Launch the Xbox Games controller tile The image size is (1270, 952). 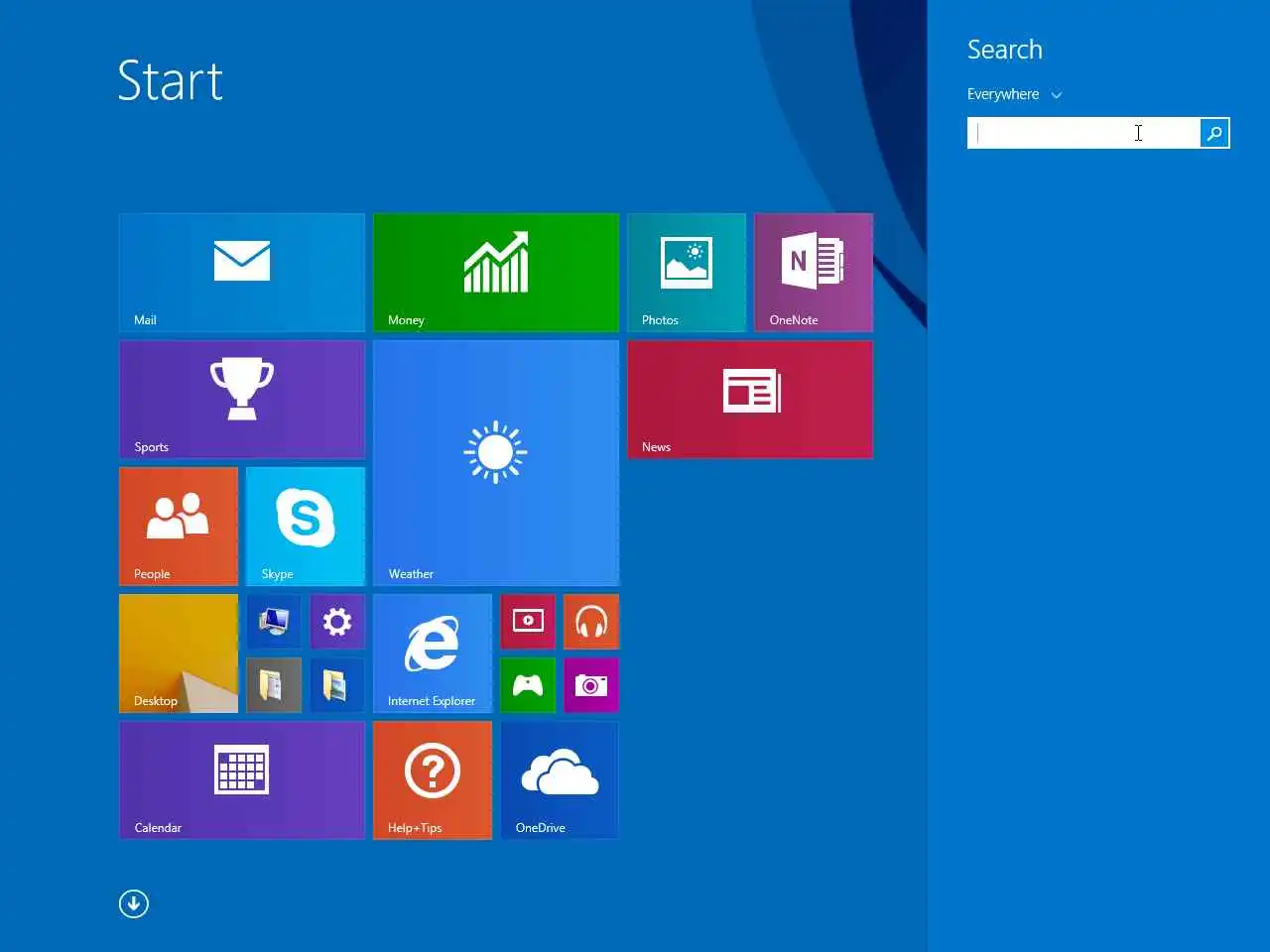528,685
